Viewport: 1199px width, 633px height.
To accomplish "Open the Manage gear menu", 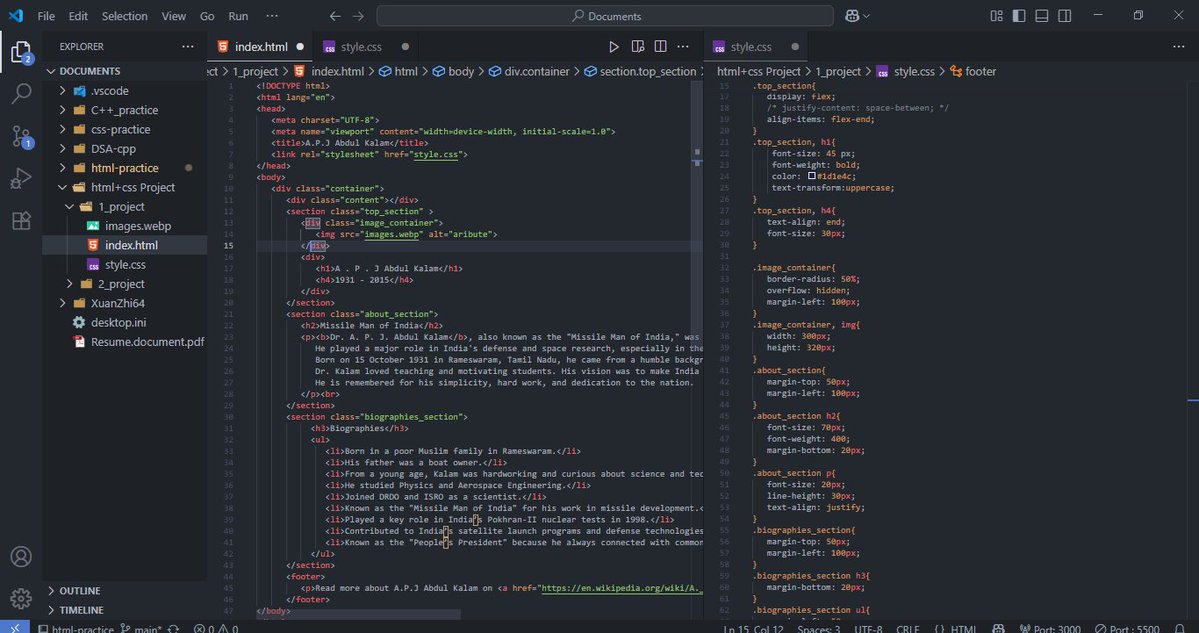I will pyautogui.click(x=21, y=598).
